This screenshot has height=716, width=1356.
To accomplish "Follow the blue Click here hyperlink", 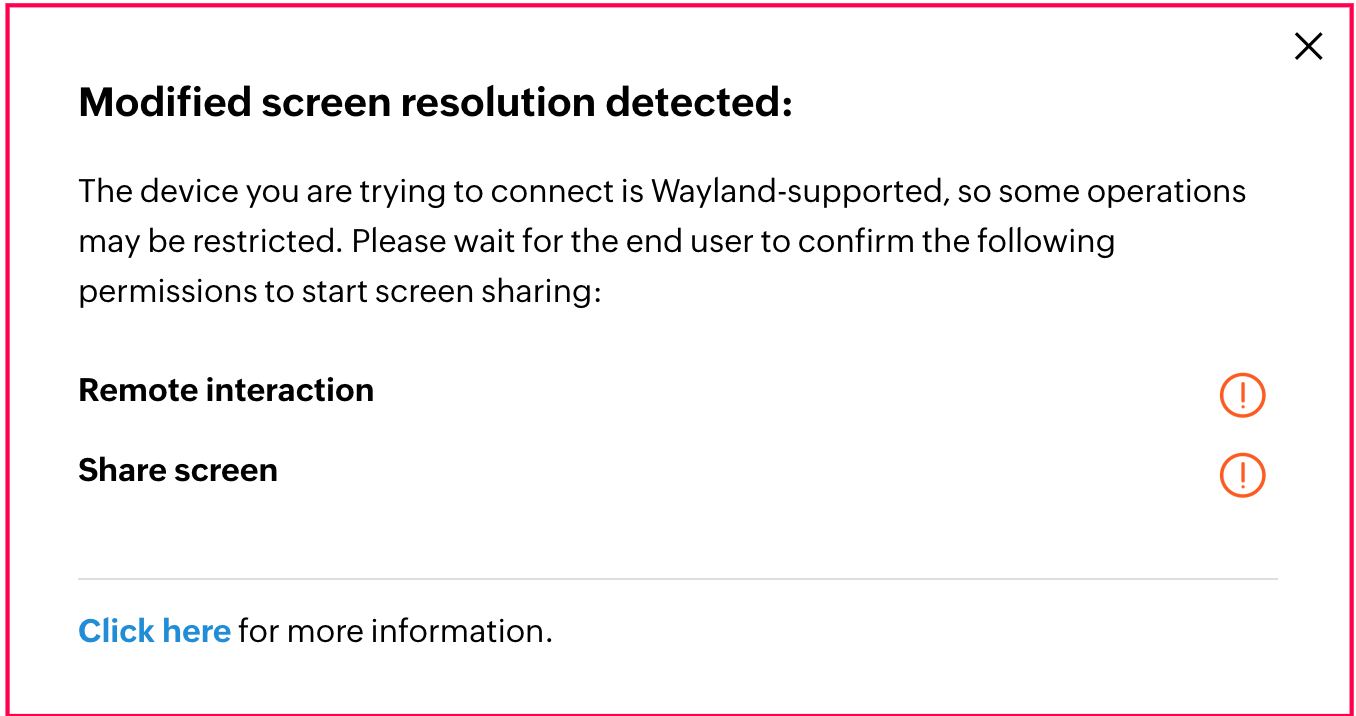I will [x=154, y=631].
